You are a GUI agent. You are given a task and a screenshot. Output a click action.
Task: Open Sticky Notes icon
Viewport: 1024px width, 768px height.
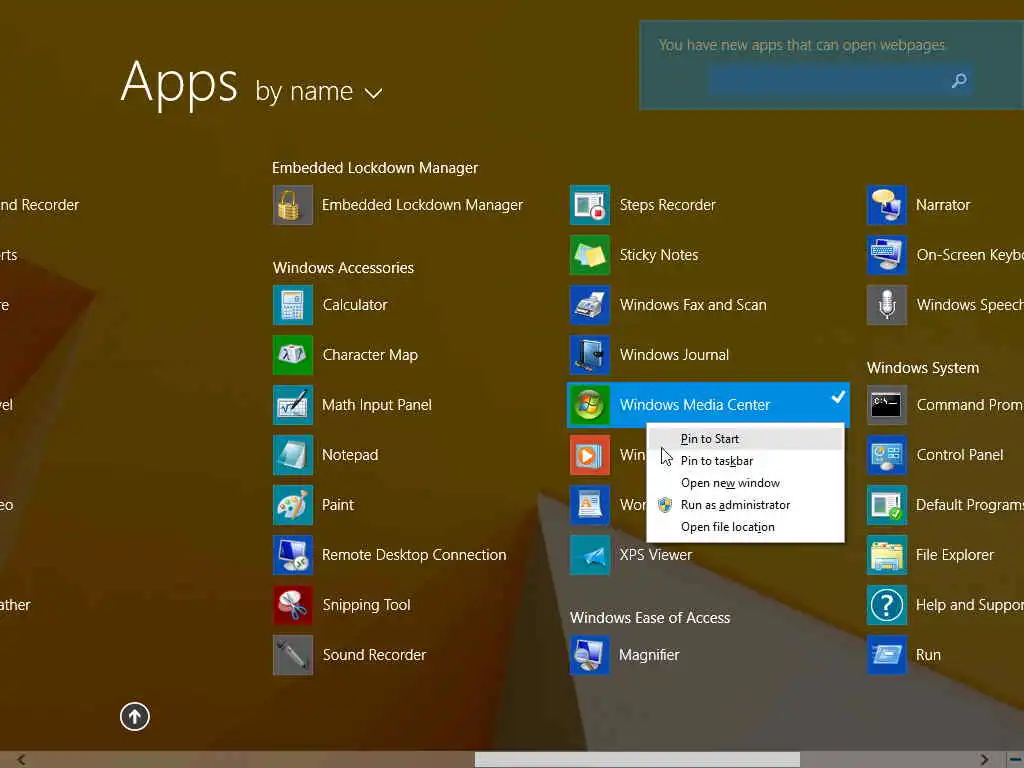click(590, 255)
